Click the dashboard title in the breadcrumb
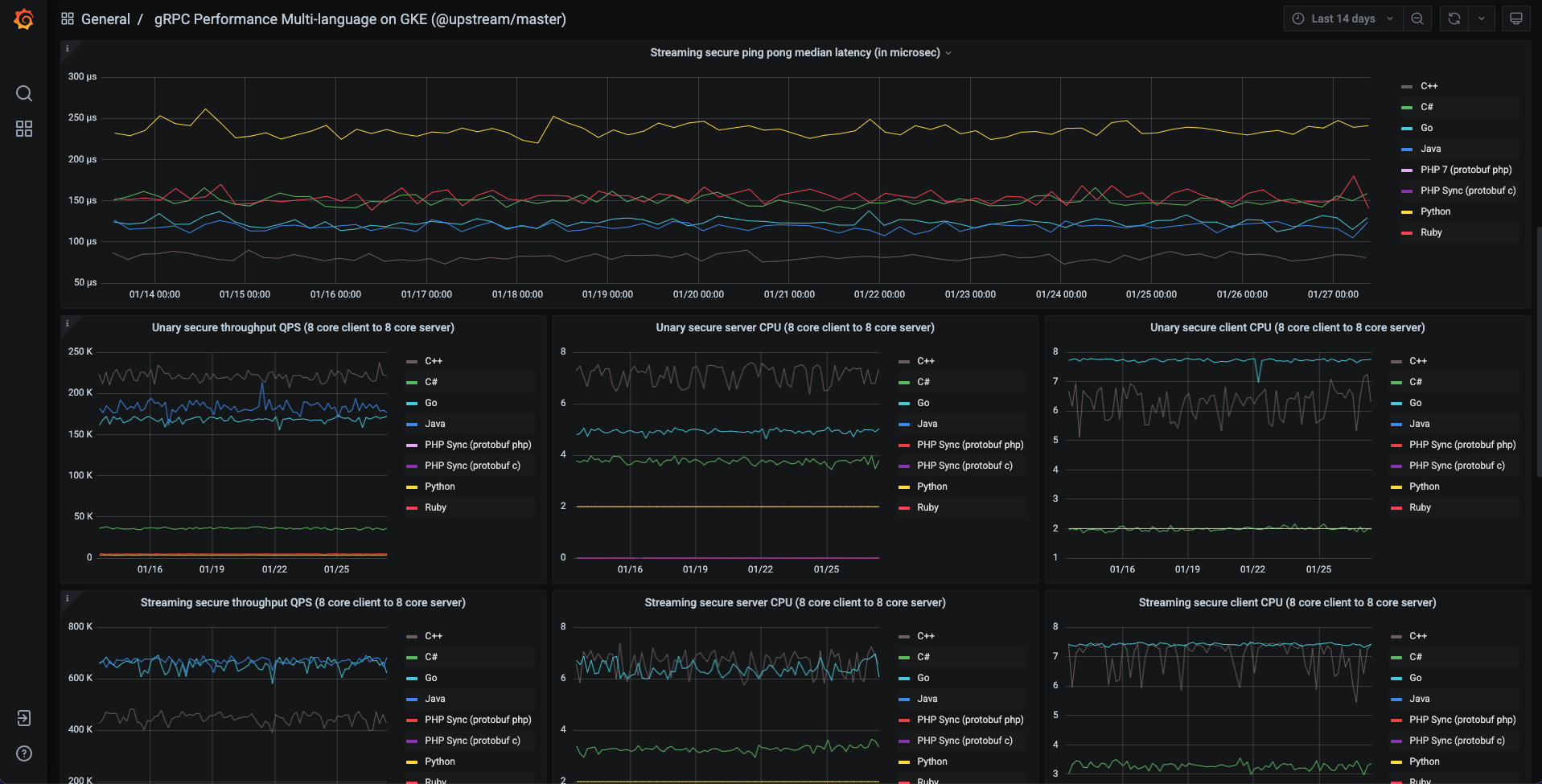The width and height of the screenshot is (1542, 784). pyautogui.click(x=360, y=18)
